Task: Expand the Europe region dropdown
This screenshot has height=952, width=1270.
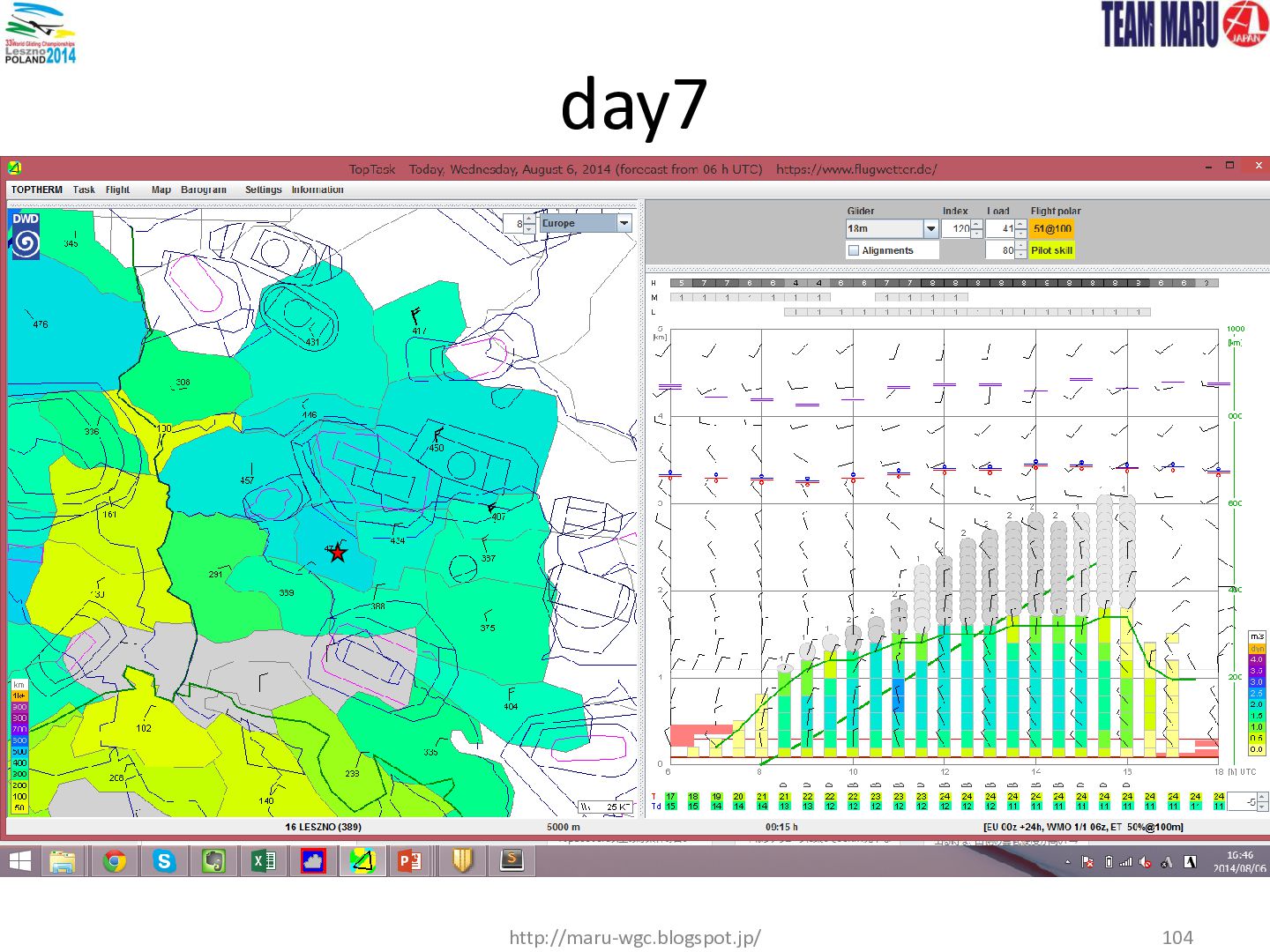Action: tap(624, 223)
